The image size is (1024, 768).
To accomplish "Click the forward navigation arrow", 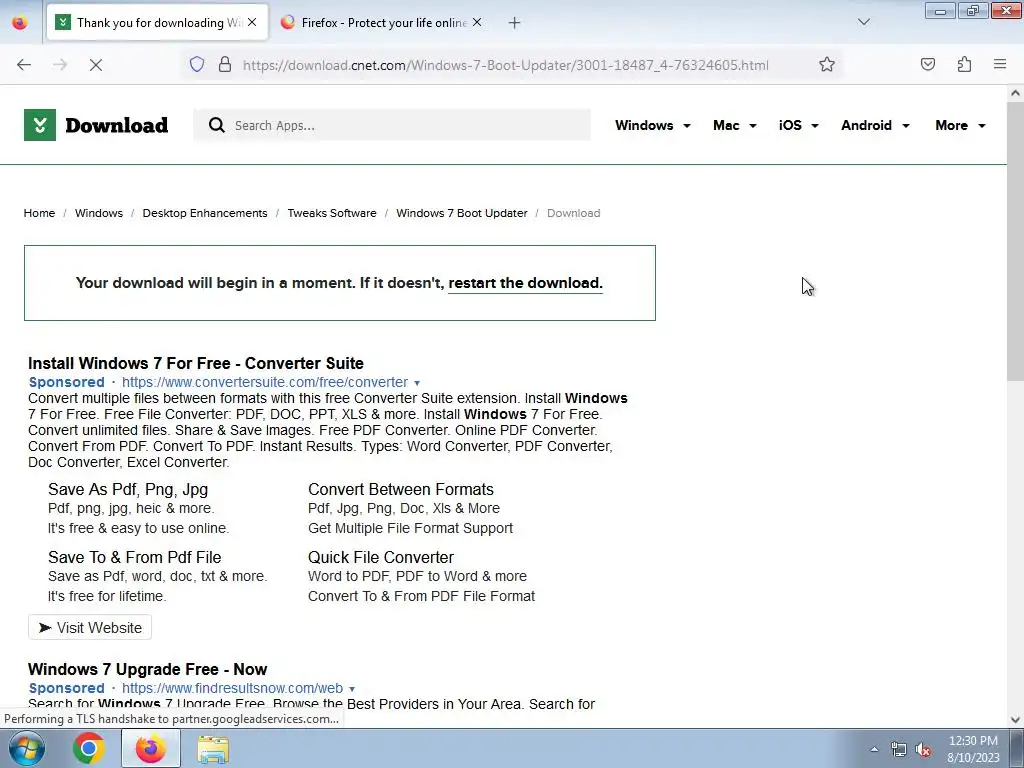I will click(x=60, y=65).
